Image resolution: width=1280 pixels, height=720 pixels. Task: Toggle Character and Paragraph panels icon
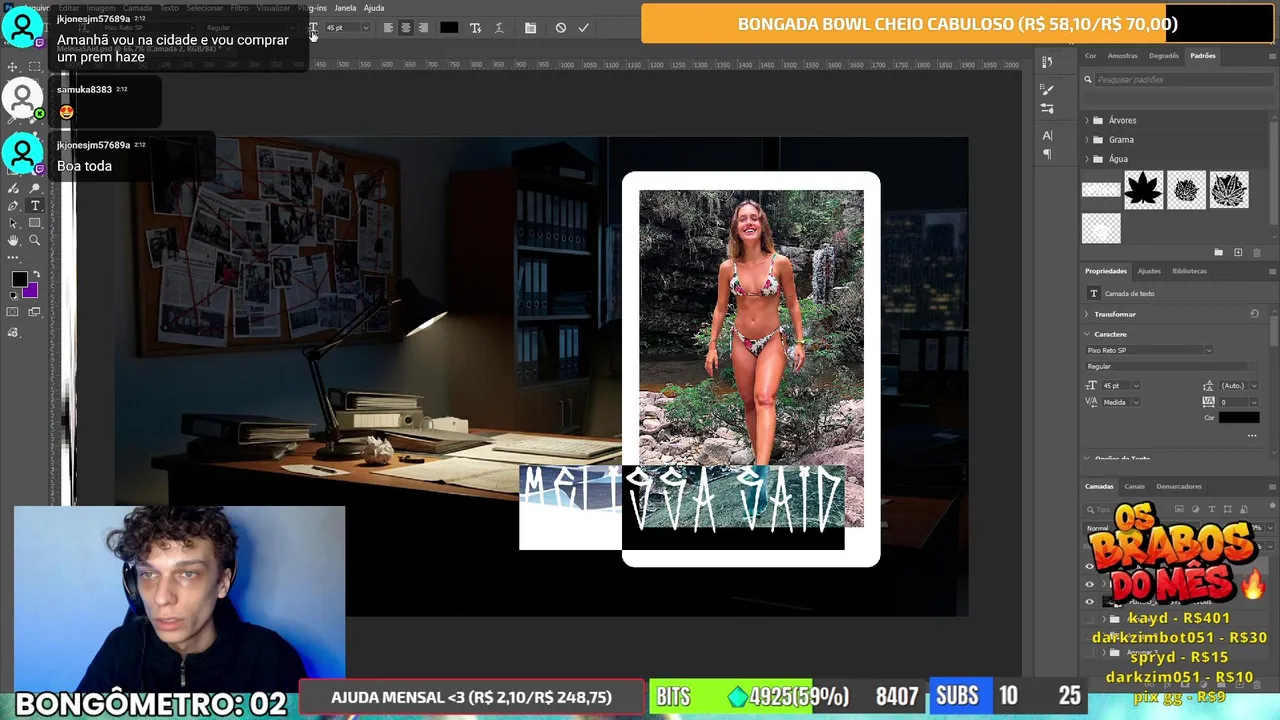click(x=530, y=28)
